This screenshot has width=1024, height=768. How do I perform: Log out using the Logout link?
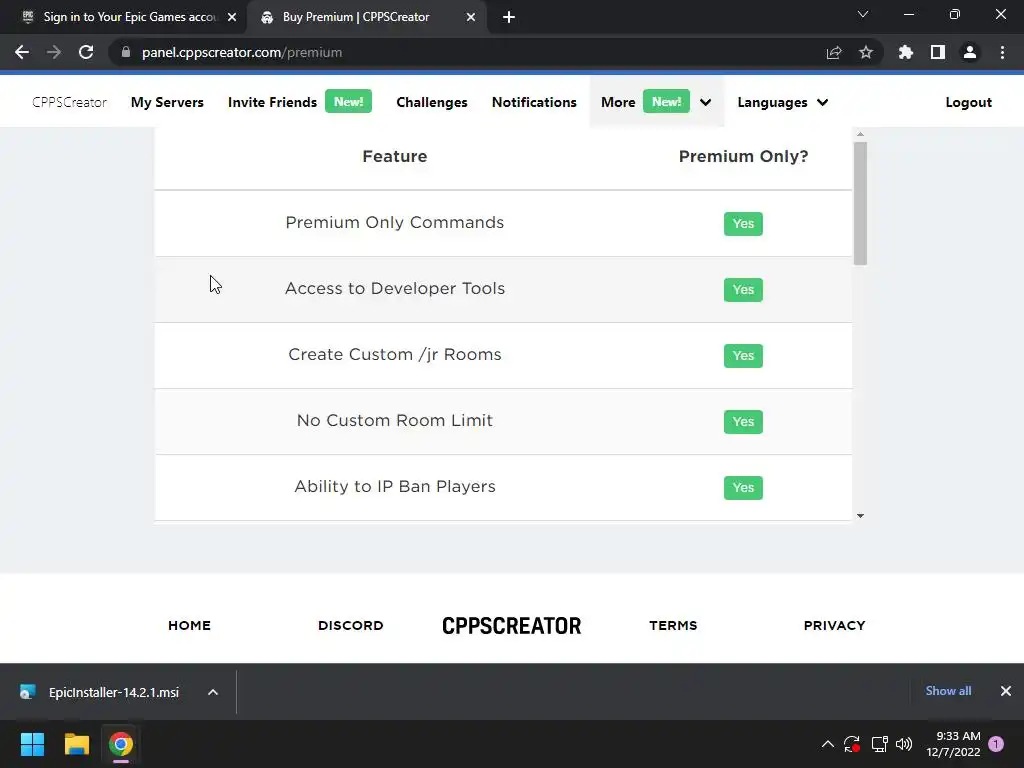coord(968,103)
